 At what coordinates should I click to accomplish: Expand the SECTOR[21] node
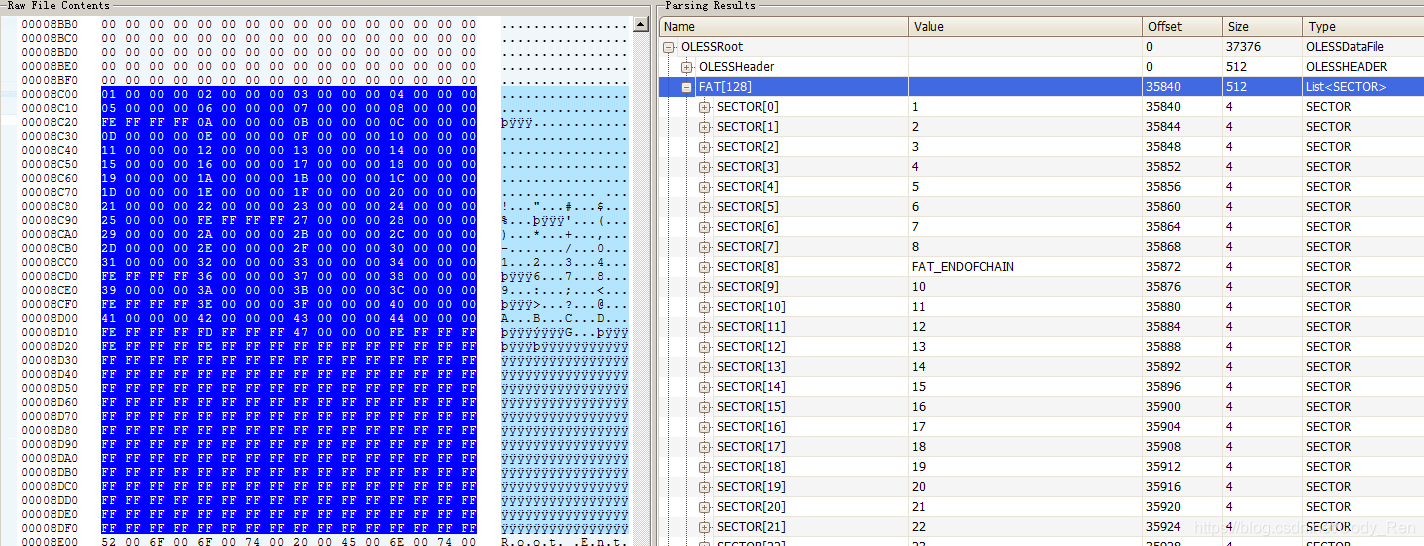coord(705,527)
